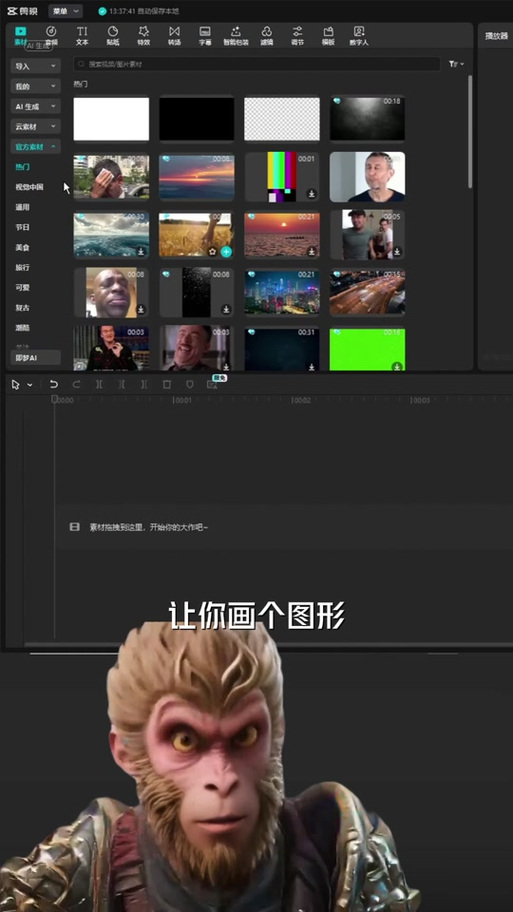Select the 潮酷 category

(x=22, y=328)
